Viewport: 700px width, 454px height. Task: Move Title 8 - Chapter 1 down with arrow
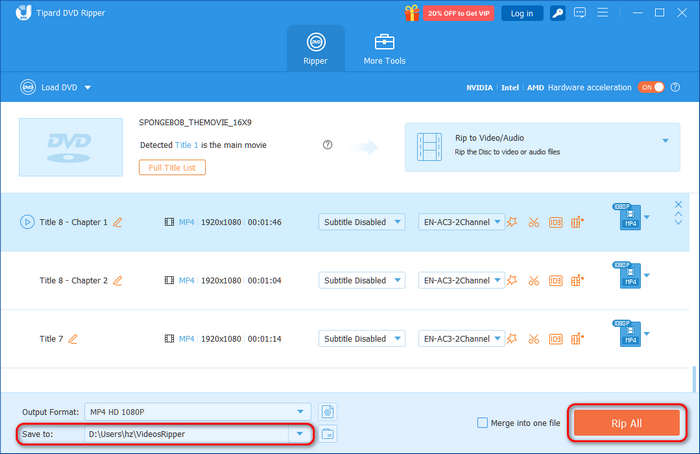coord(678,222)
